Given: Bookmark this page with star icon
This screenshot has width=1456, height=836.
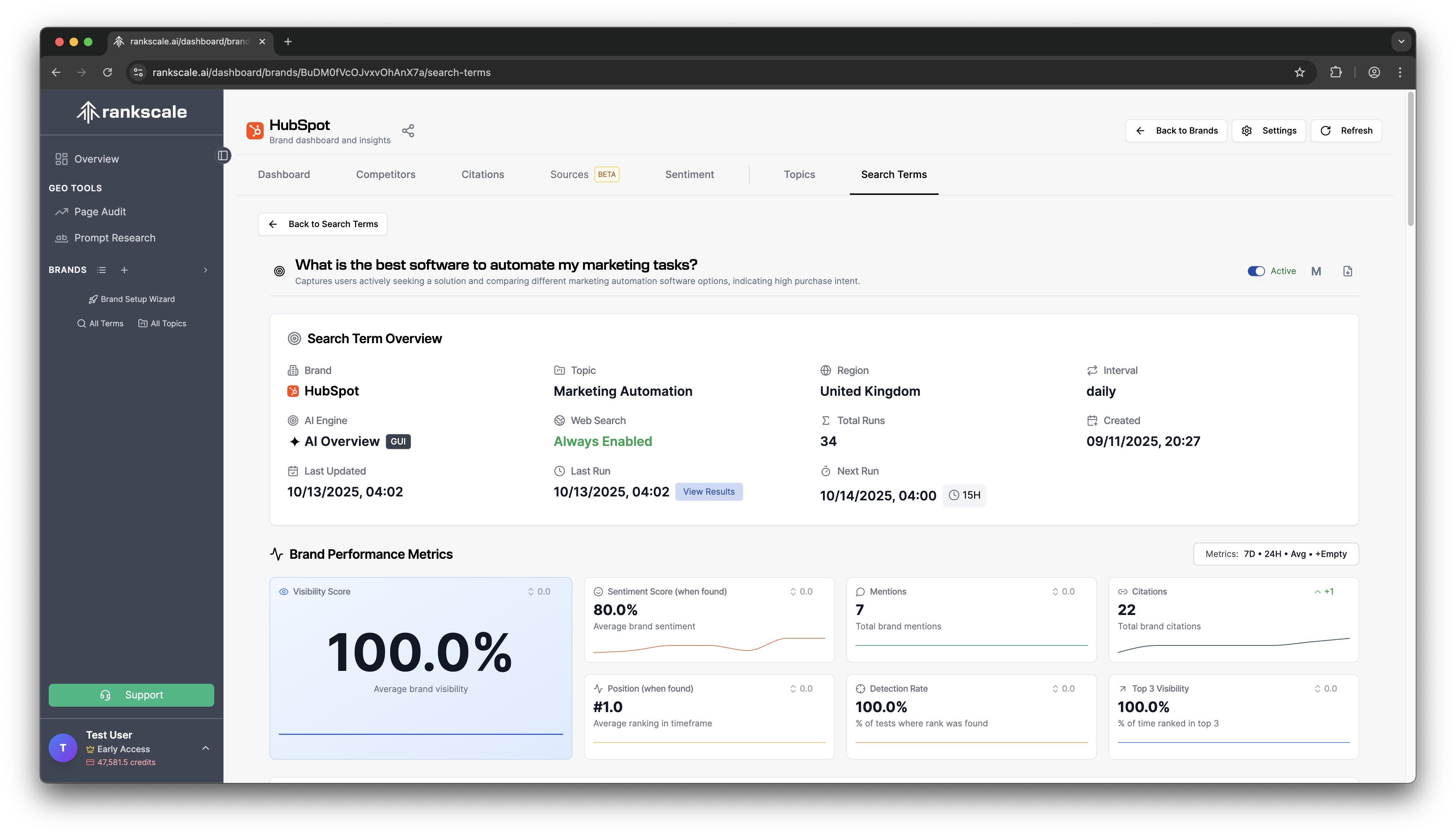Looking at the screenshot, I should point(1300,72).
